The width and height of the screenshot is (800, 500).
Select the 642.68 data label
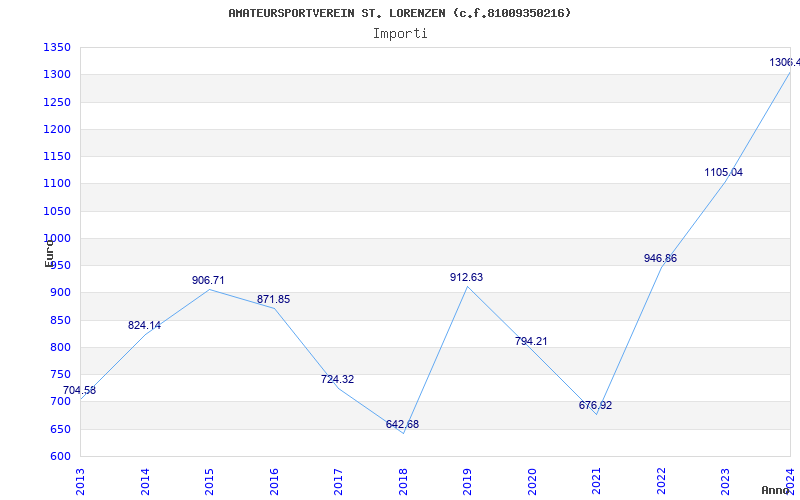[x=402, y=424]
